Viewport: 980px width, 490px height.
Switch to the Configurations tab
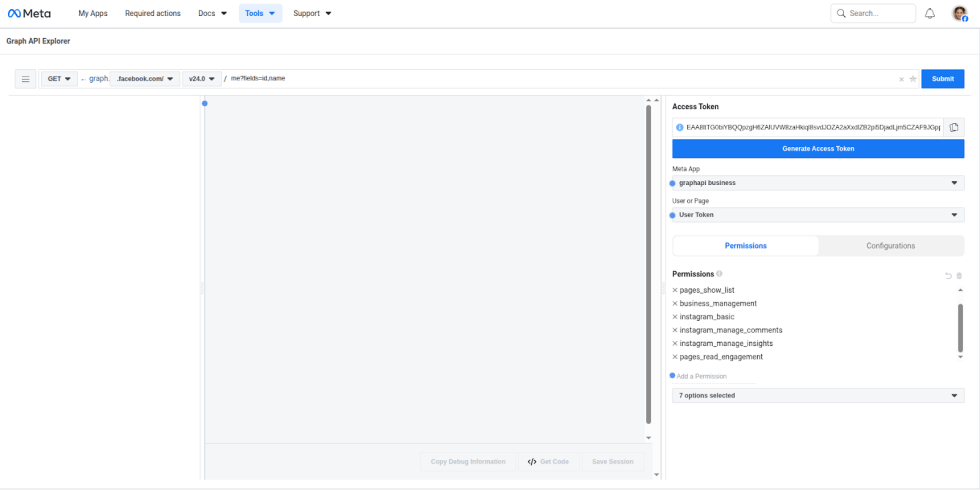[891, 246]
